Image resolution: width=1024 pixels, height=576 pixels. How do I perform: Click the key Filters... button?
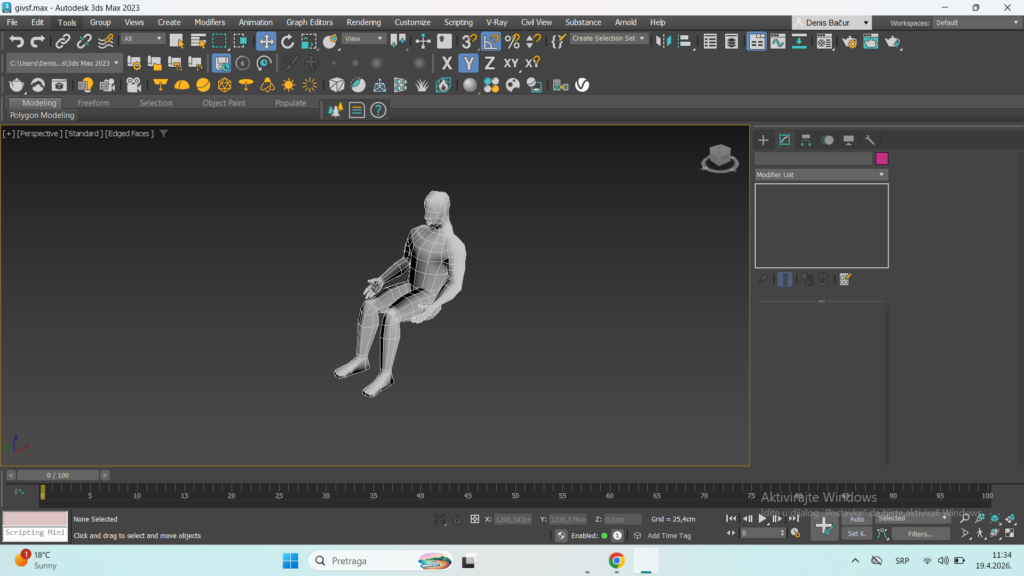pos(921,534)
